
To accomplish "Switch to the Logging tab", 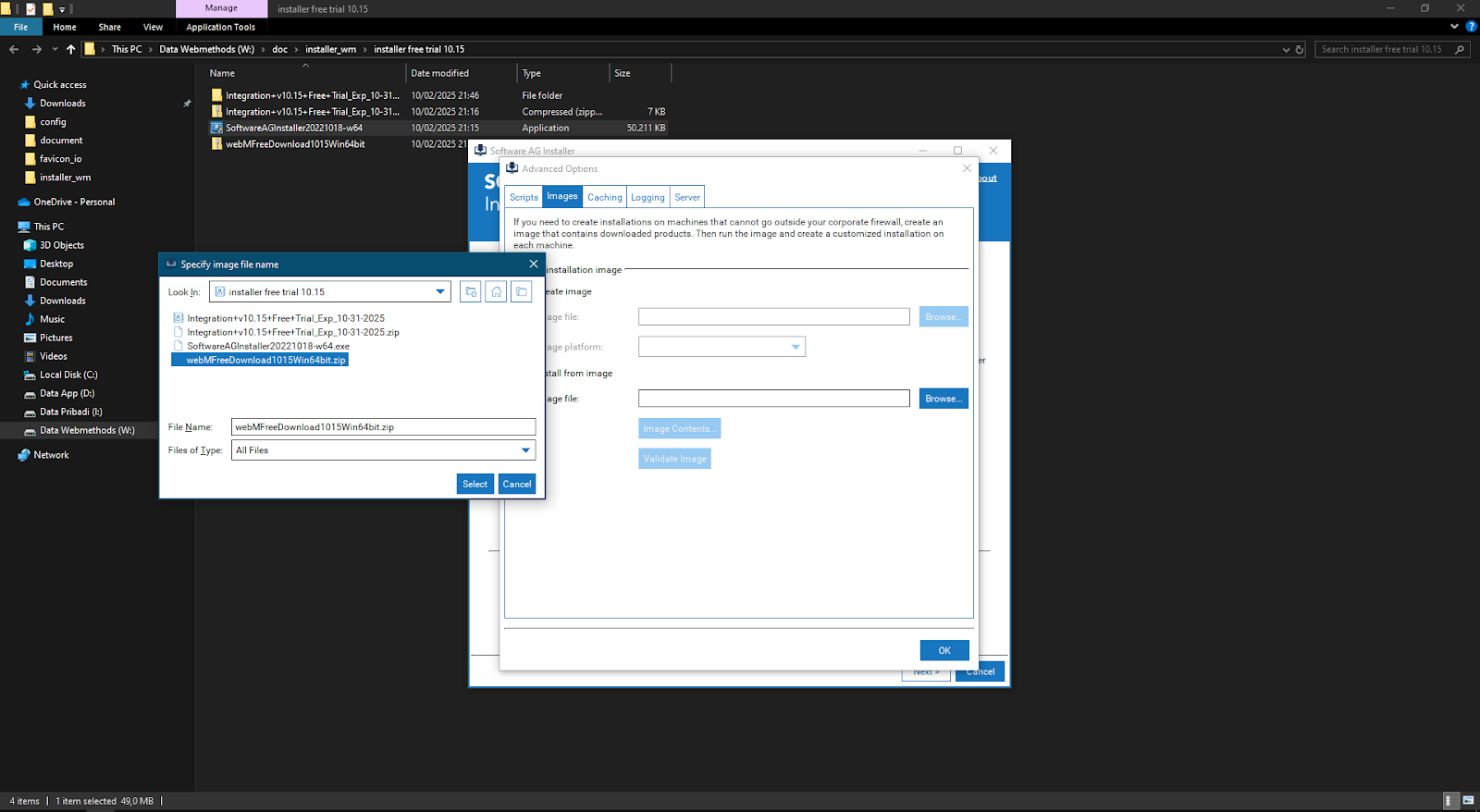I will pos(647,197).
